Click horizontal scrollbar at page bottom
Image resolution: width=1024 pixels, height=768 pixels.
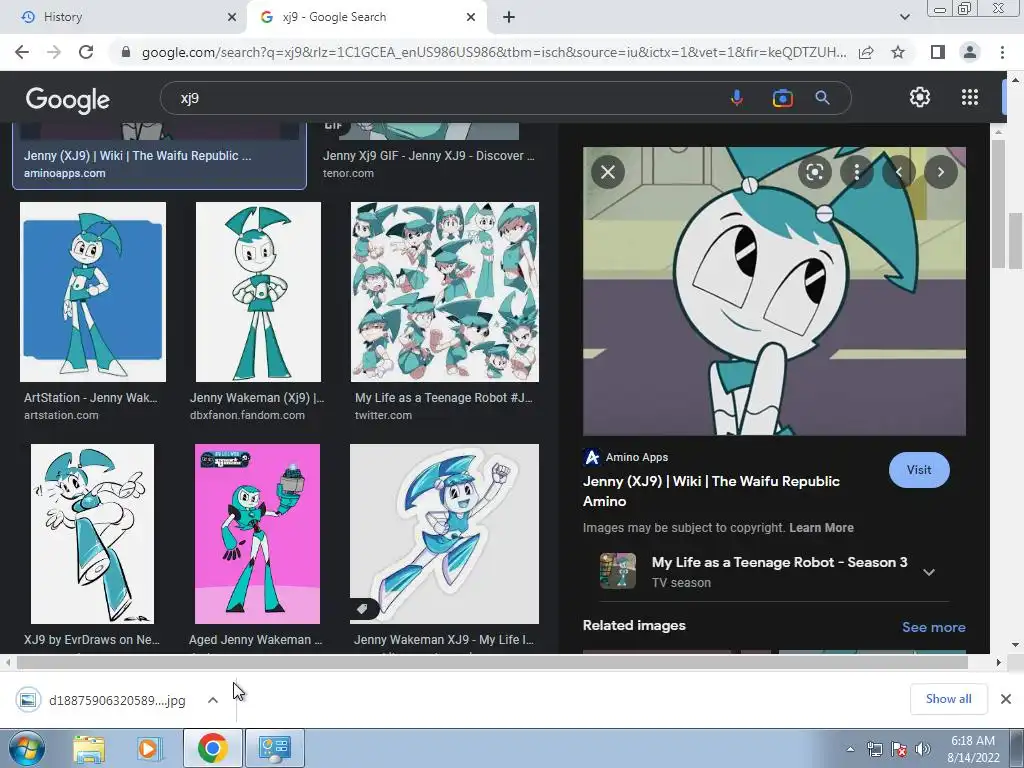point(492,662)
